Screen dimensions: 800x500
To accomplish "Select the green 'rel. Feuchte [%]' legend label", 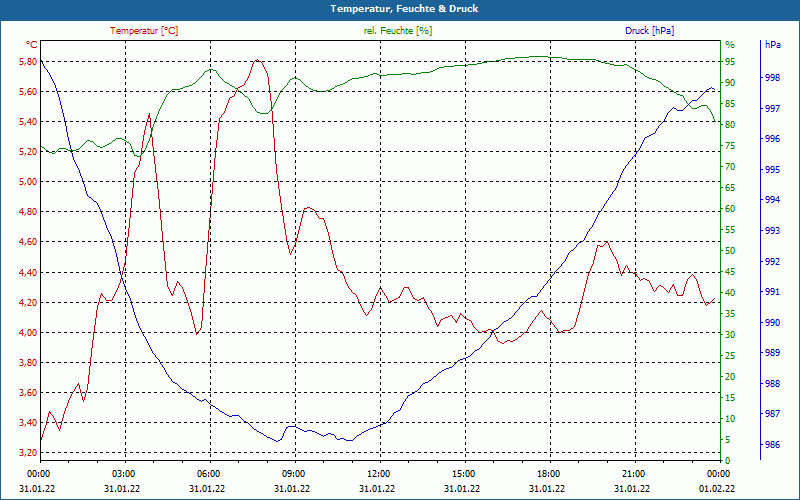I will coord(398,31).
